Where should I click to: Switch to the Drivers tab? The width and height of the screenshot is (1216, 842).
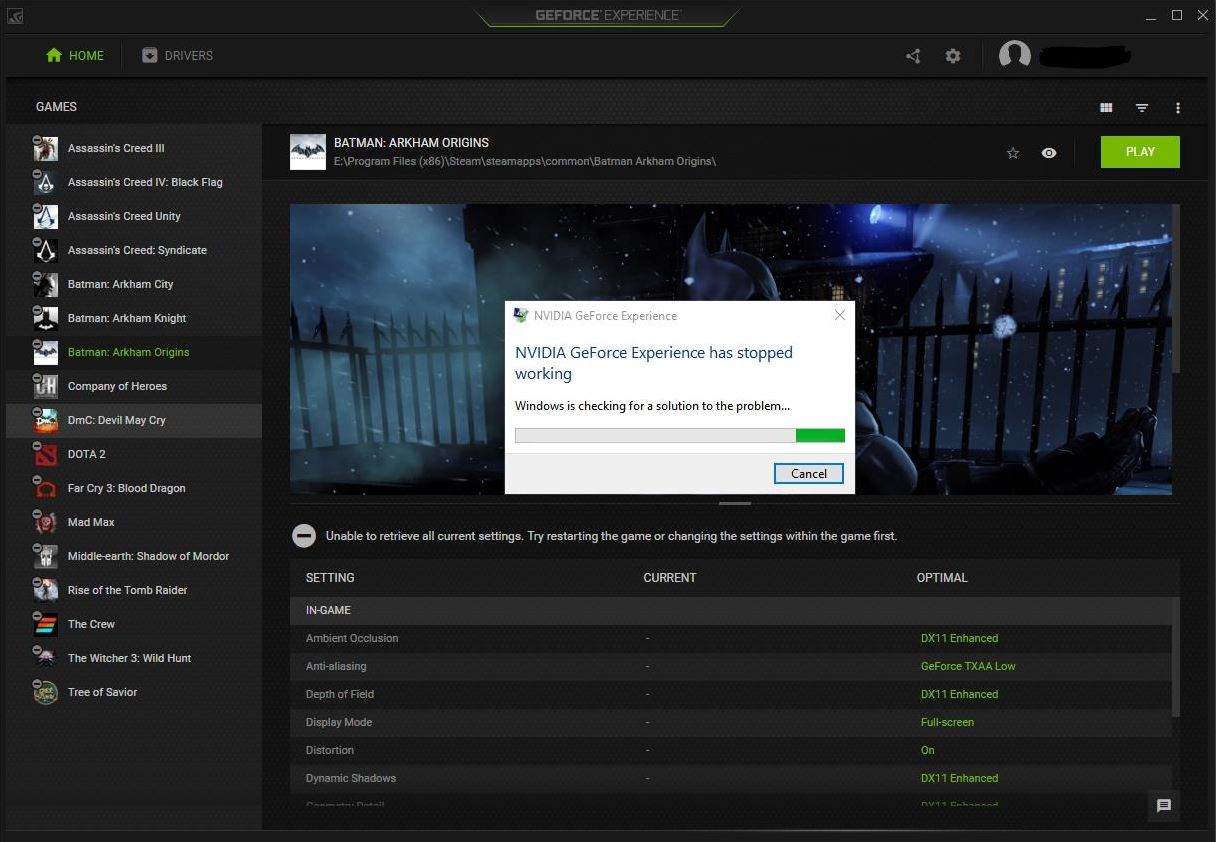coord(177,56)
